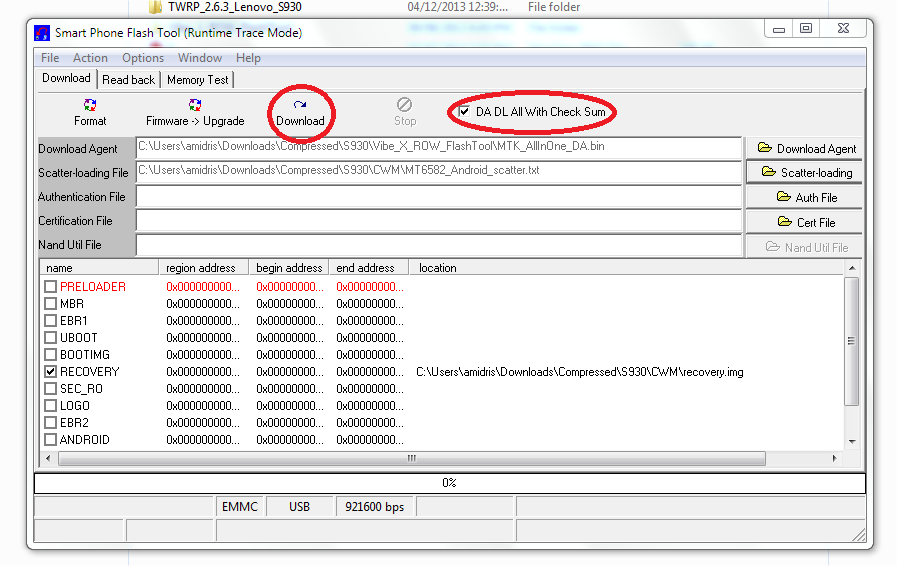
Task: Sort by the name column header
Action: [99, 268]
